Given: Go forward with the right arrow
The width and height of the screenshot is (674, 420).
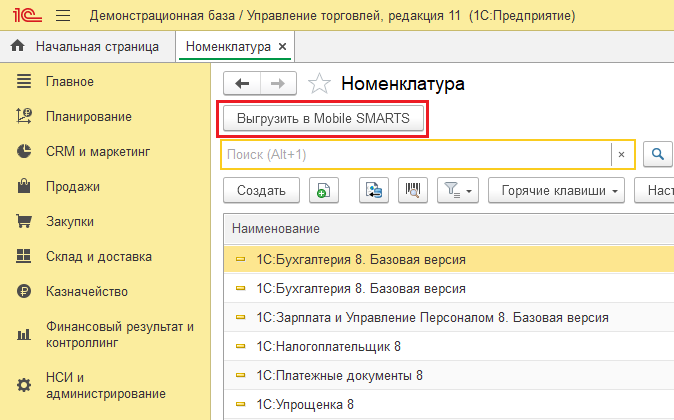Looking at the screenshot, I should pyautogui.click(x=278, y=83).
